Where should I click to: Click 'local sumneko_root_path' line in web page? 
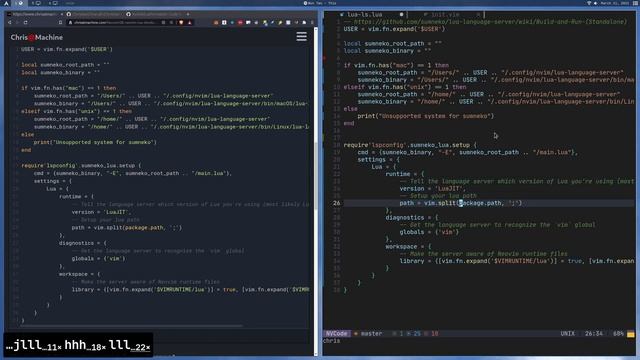(x=65, y=64)
